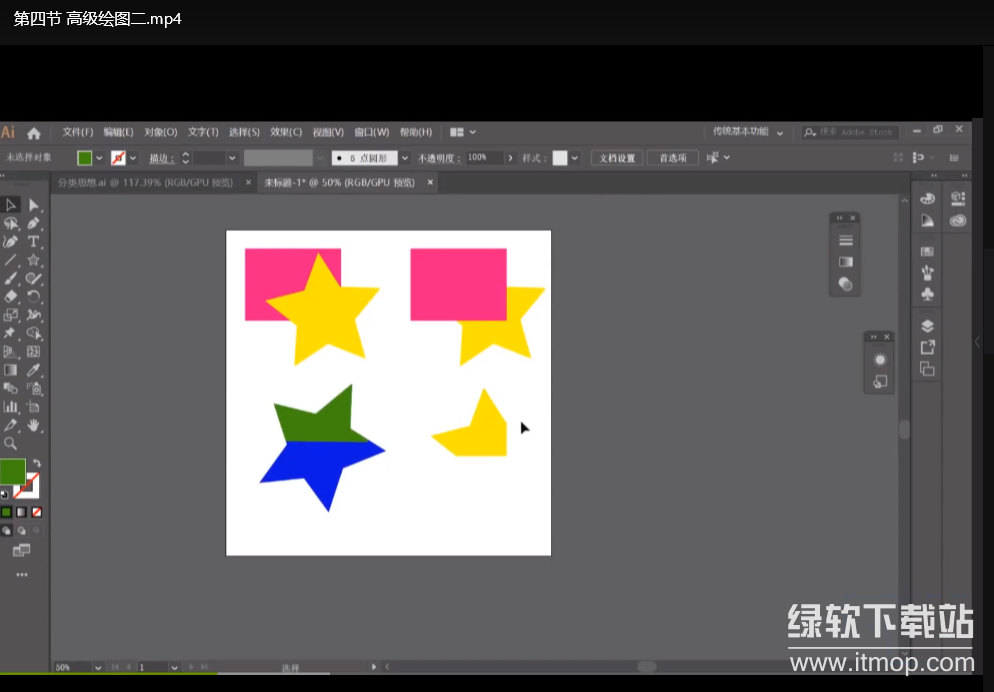The image size is (994, 692).
Task: Open the fill color dropdown in control bar
Action: [100, 158]
